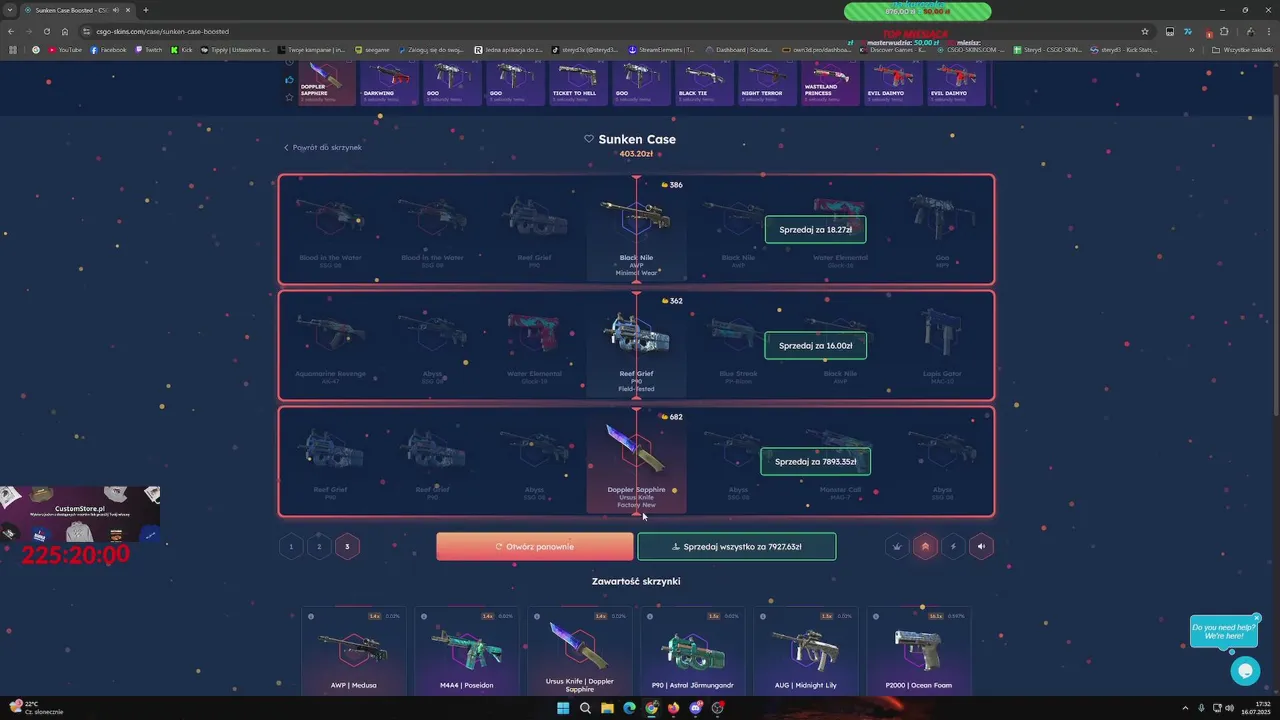Sell Black Nile for 18.27zł
Image resolution: width=1280 pixels, height=720 pixels.
815,229
